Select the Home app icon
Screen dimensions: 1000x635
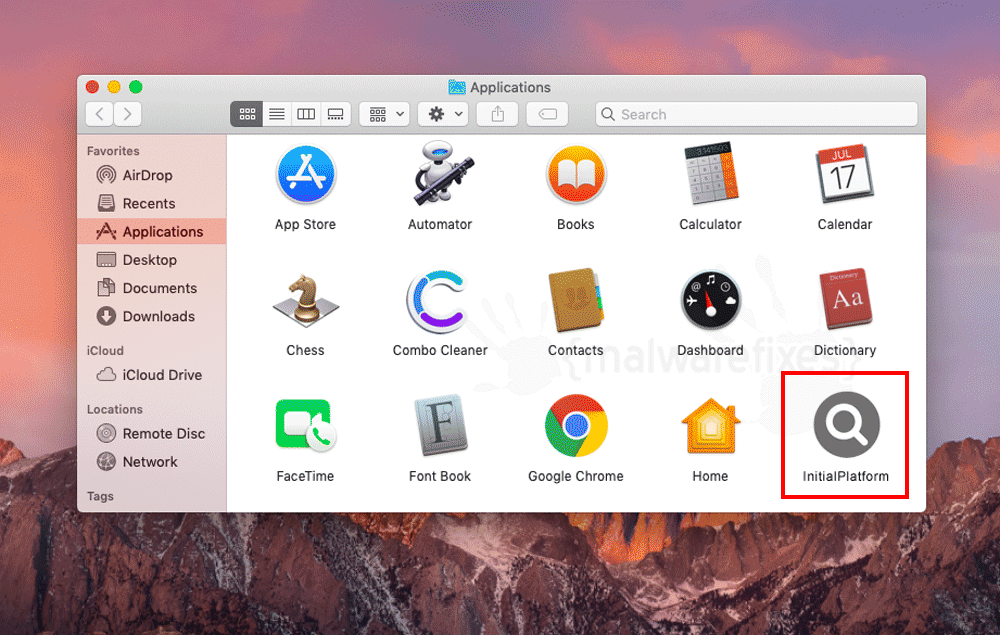point(710,425)
